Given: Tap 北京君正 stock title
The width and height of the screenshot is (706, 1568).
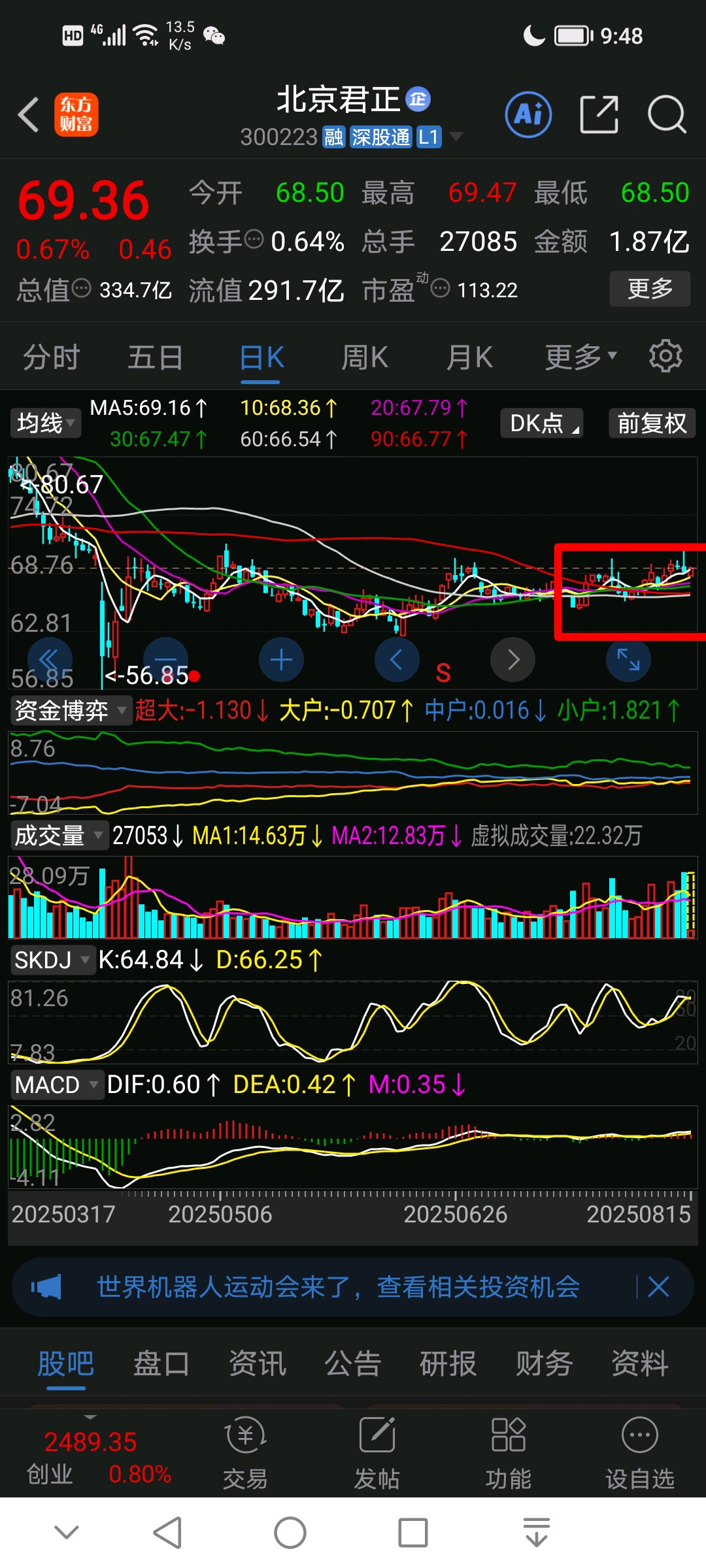Looking at the screenshot, I should point(339,99).
